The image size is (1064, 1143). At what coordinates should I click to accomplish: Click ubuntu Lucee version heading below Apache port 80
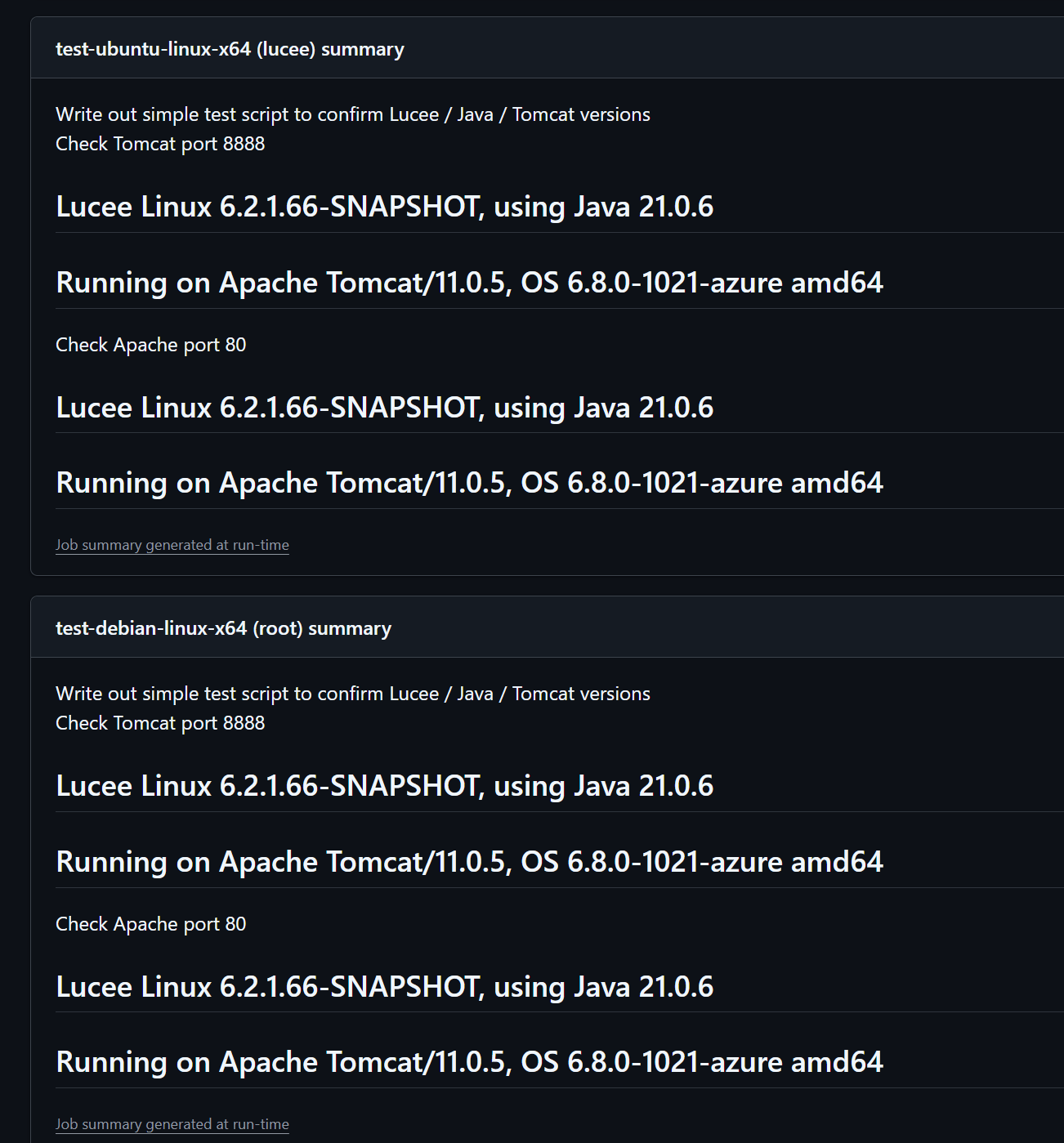385,408
